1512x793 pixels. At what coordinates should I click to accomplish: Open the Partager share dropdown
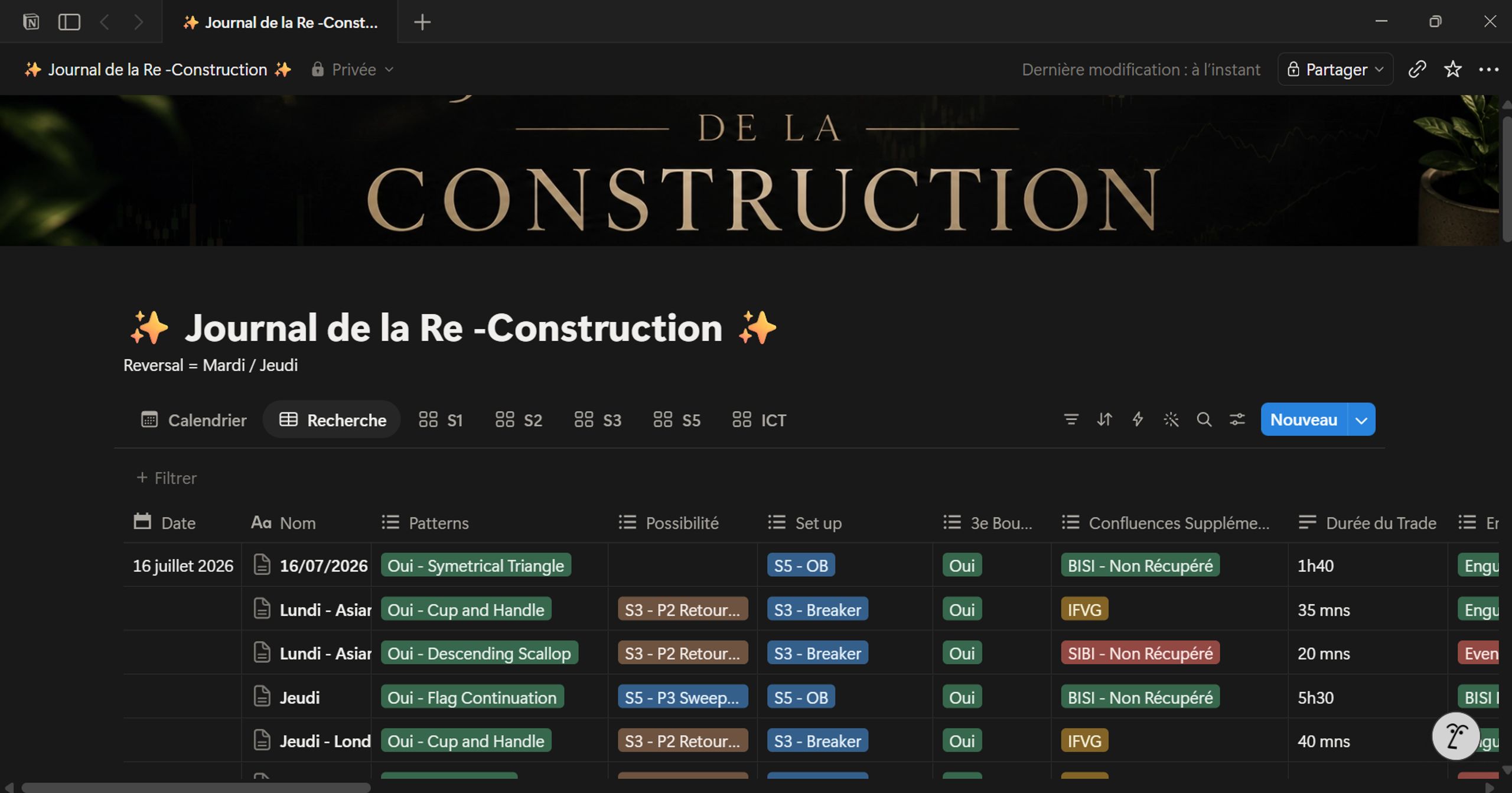coord(1335,70)
